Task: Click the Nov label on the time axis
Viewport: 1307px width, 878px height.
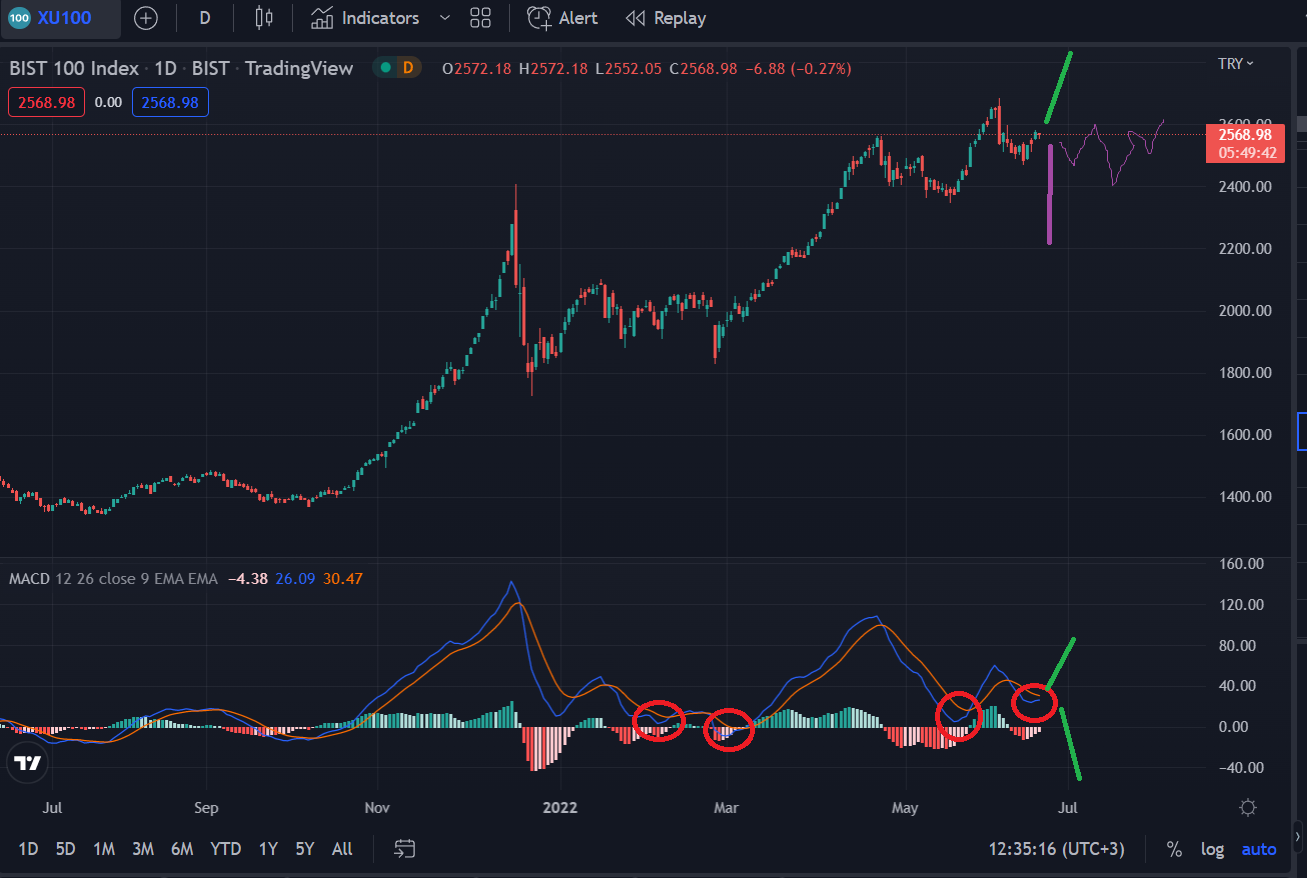Action: coord(377,808)
